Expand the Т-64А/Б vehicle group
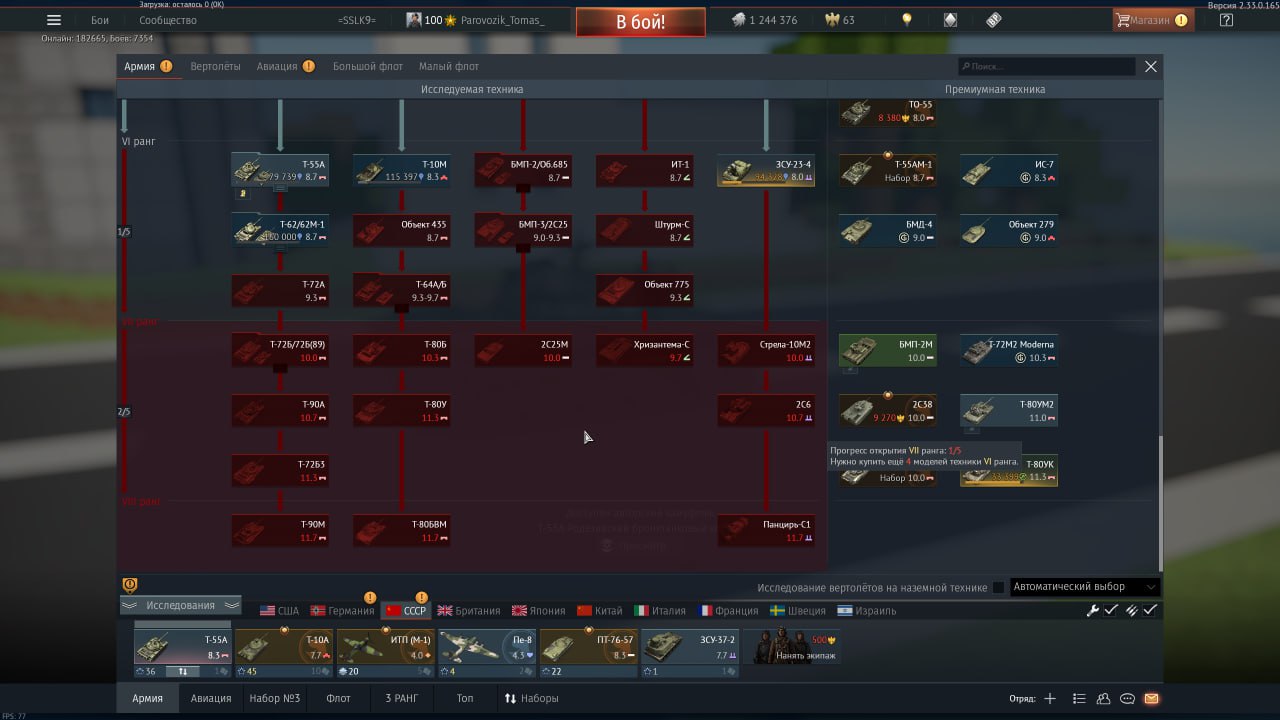This screenshot has width=1280, height=720. pos(402,309)
